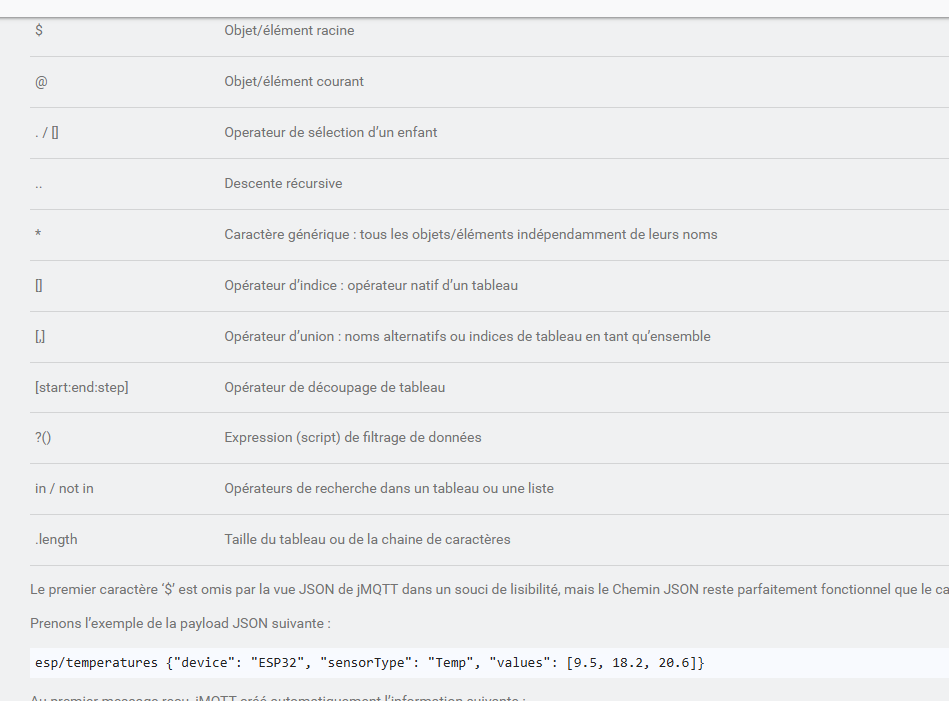The width and height of the screenshot is (949, 701).
Task: Click the '[,]' union operator cell
Action: [x=40, y=336]
